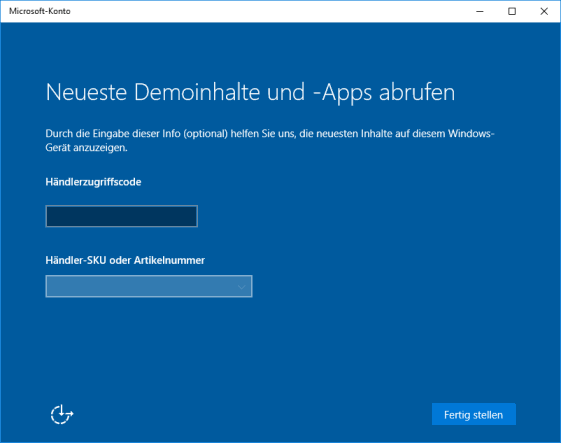561x443 pixels.
Task: Maximize the Microsoft-Konto window
Action: pyautogui.click(x=512, y=11)
